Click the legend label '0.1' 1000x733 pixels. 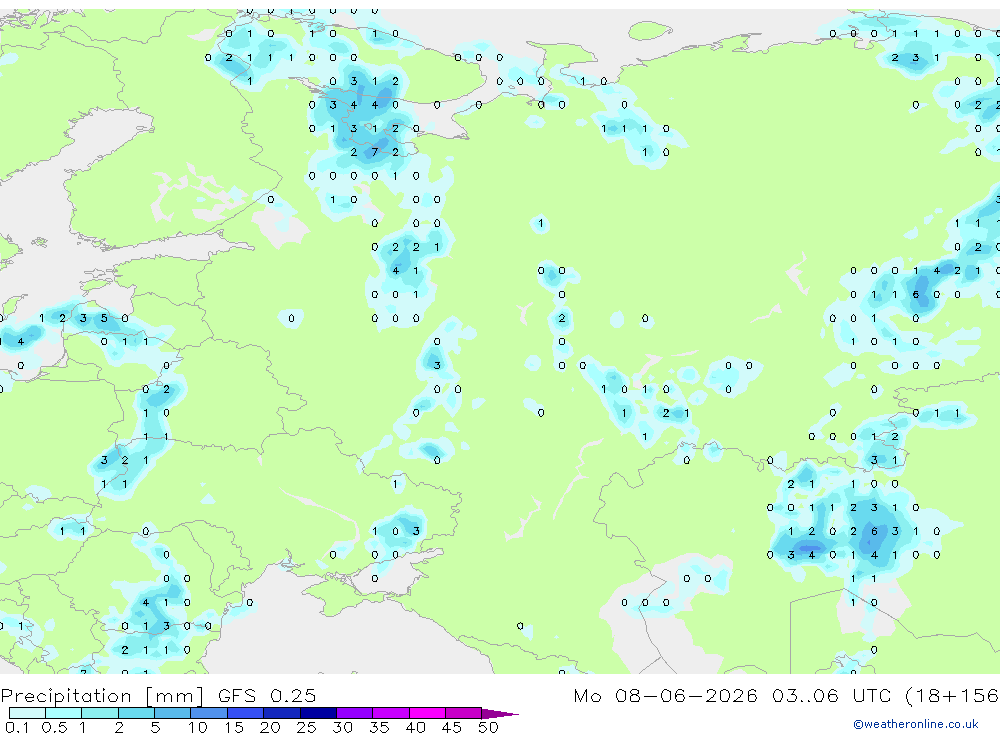tap(17, 727)
